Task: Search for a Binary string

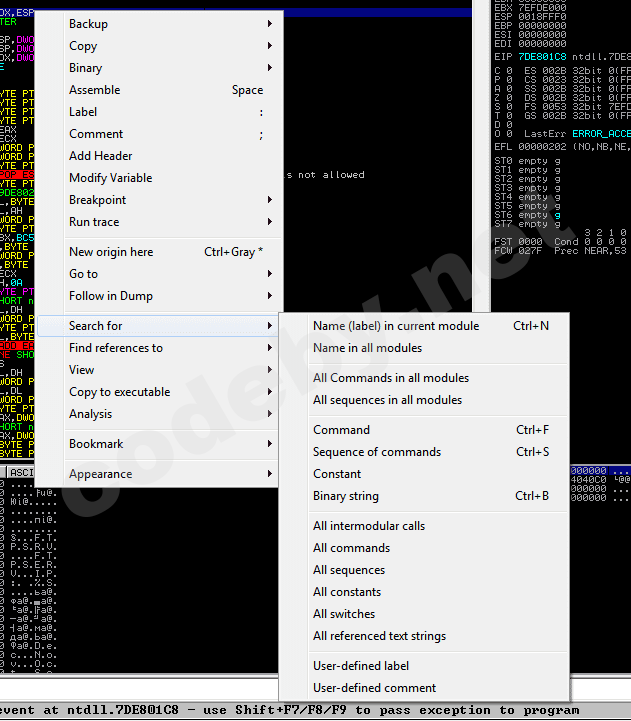Action: click(x=345, y=496)
